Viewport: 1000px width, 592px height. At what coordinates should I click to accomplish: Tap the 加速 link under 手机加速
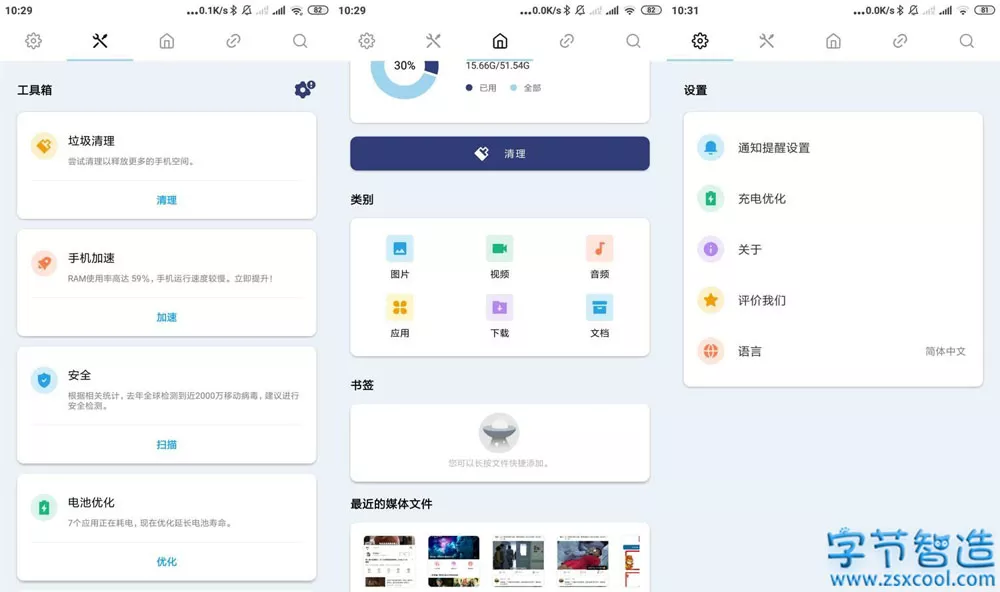[x=166, y=317]
